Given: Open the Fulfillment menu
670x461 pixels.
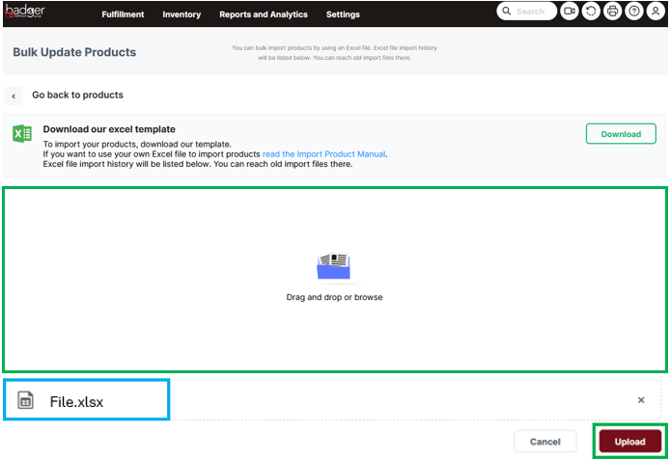Looking at the screenshot, I should point(123,15).
